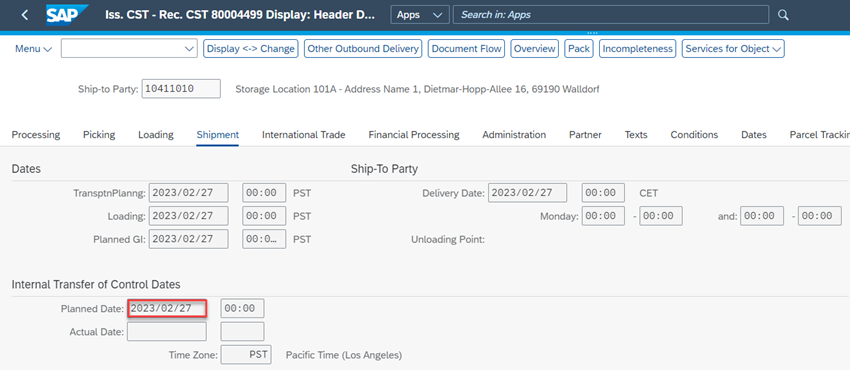Expand the Menu dropdown

[x=33, y=49]
